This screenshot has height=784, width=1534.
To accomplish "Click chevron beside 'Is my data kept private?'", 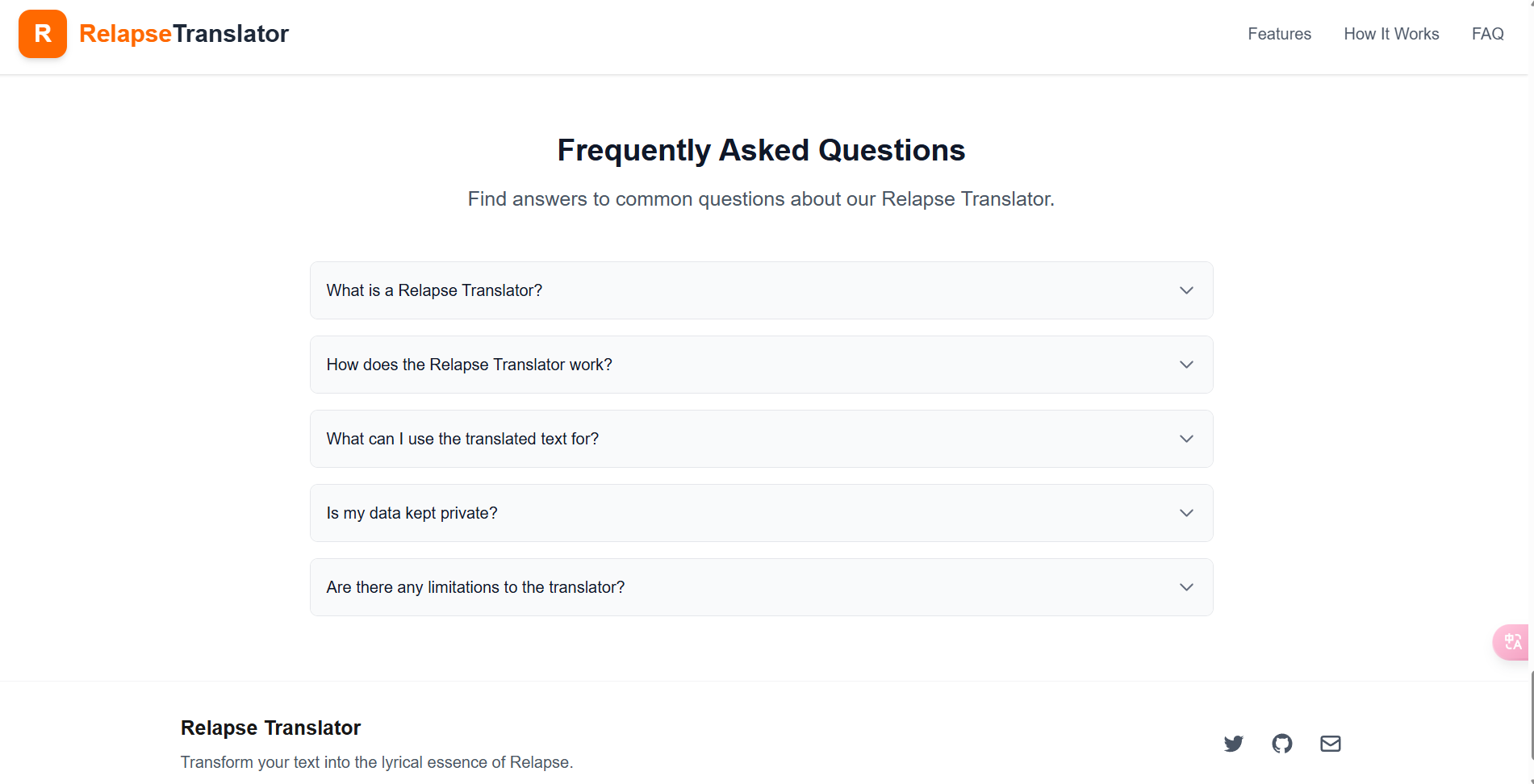I will (1185, 513).
